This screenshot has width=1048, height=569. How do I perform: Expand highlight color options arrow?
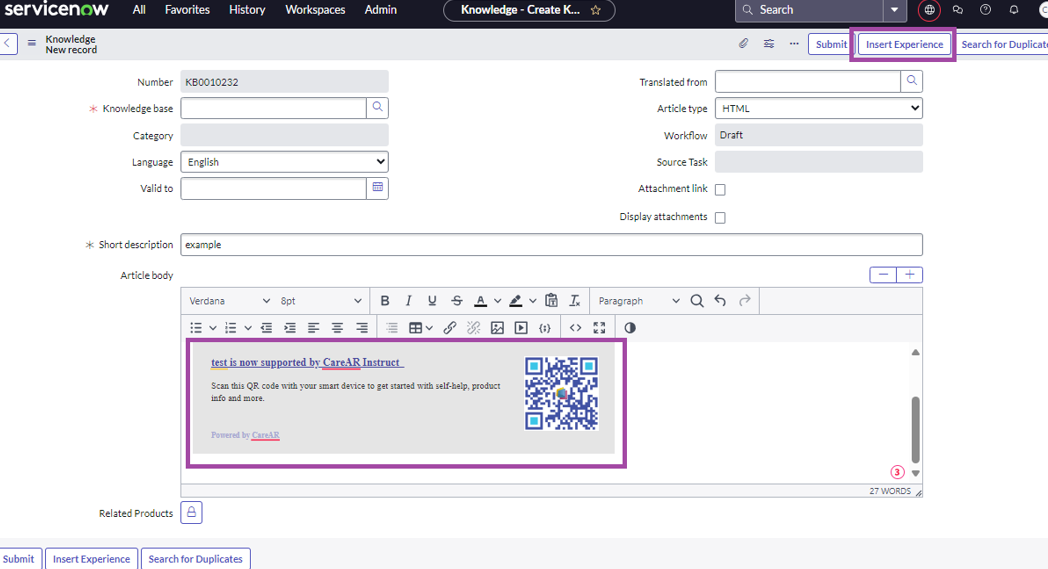[533, 301]
